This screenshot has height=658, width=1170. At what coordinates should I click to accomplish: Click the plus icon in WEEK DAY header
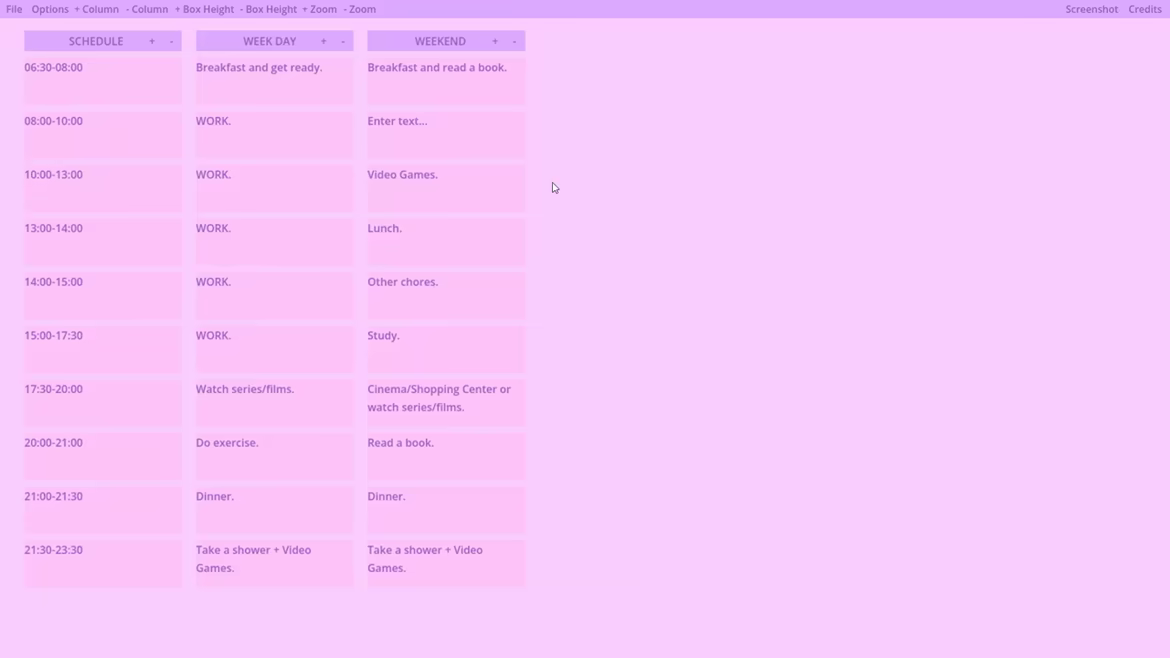tap(324, 41)
